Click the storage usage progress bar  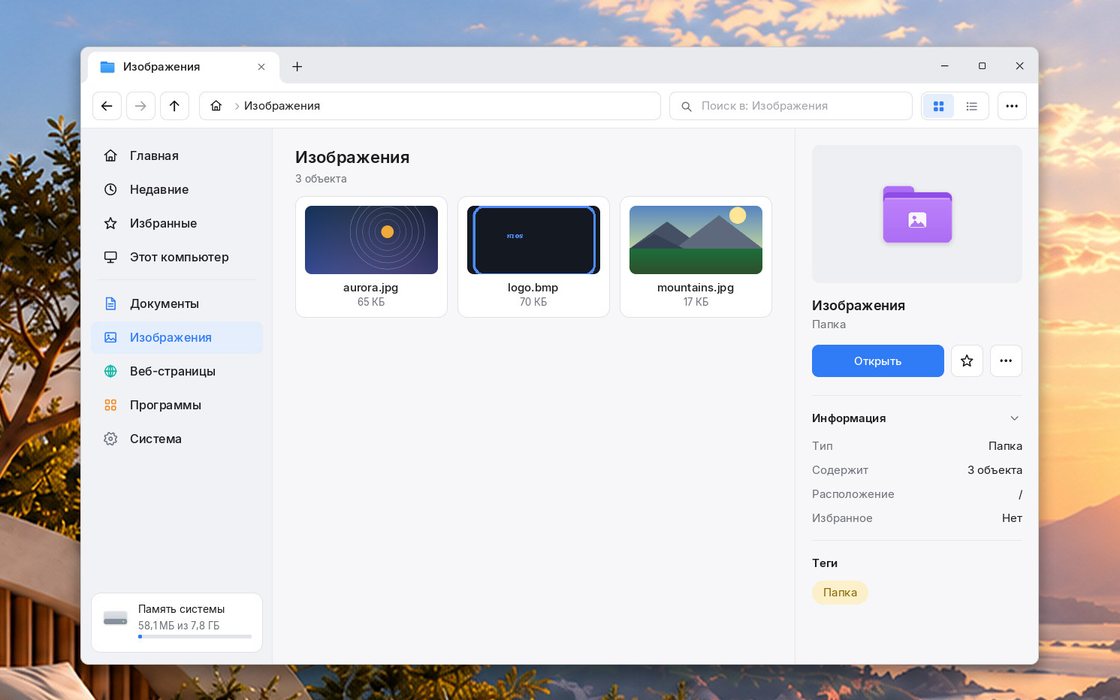(195, 636)
